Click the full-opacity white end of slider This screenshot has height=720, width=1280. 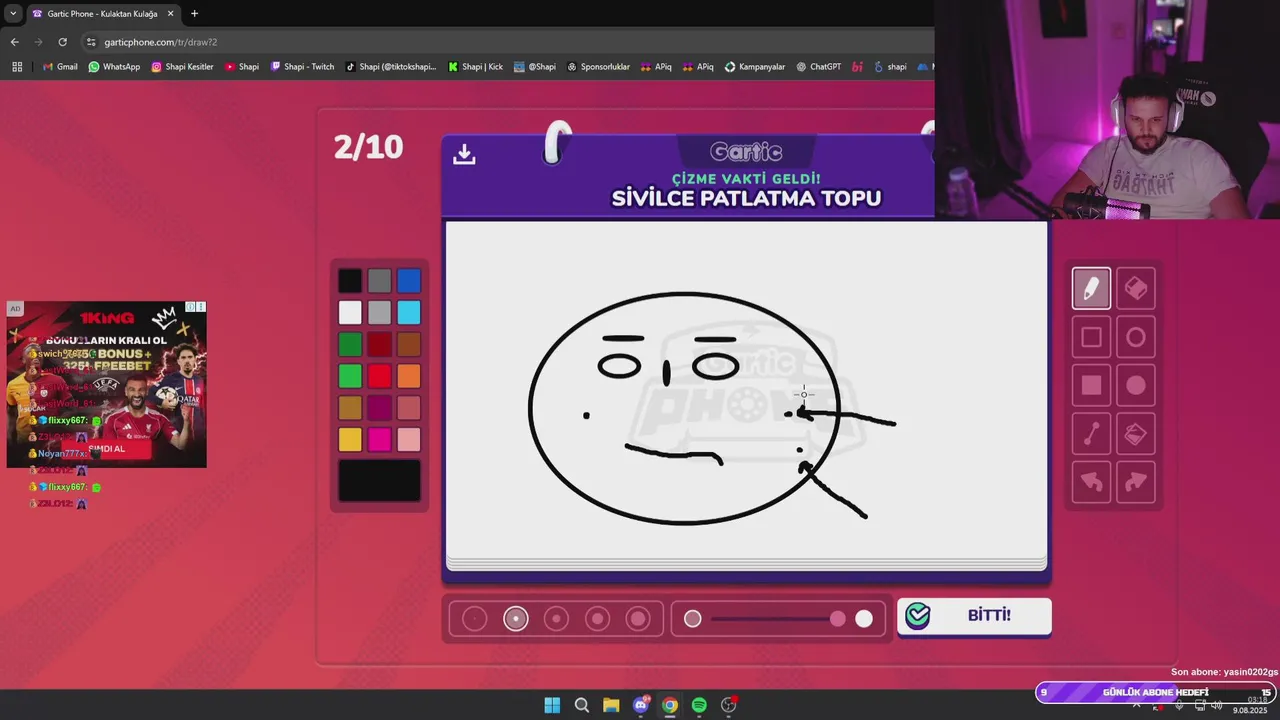[x=864, y=619]
